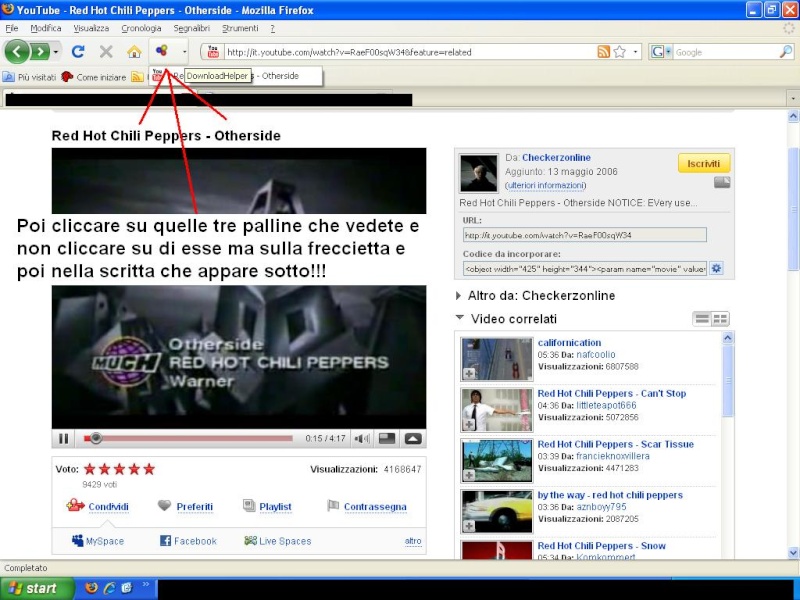Open embed customization gear icon

(x=716, y=268)
